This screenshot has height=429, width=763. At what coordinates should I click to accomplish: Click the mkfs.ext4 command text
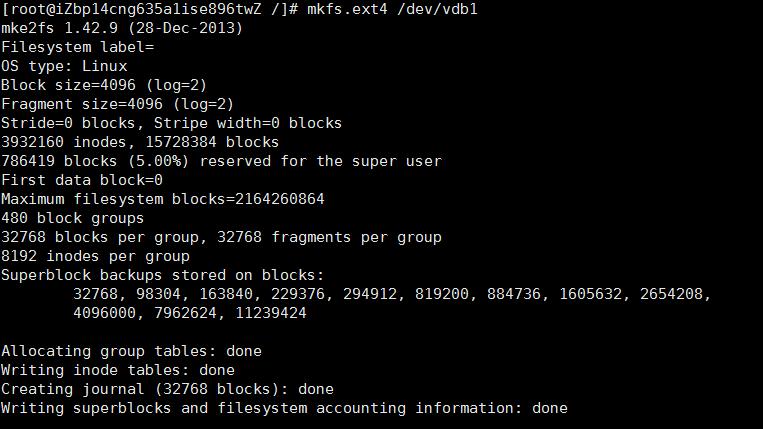coord(347,9)
